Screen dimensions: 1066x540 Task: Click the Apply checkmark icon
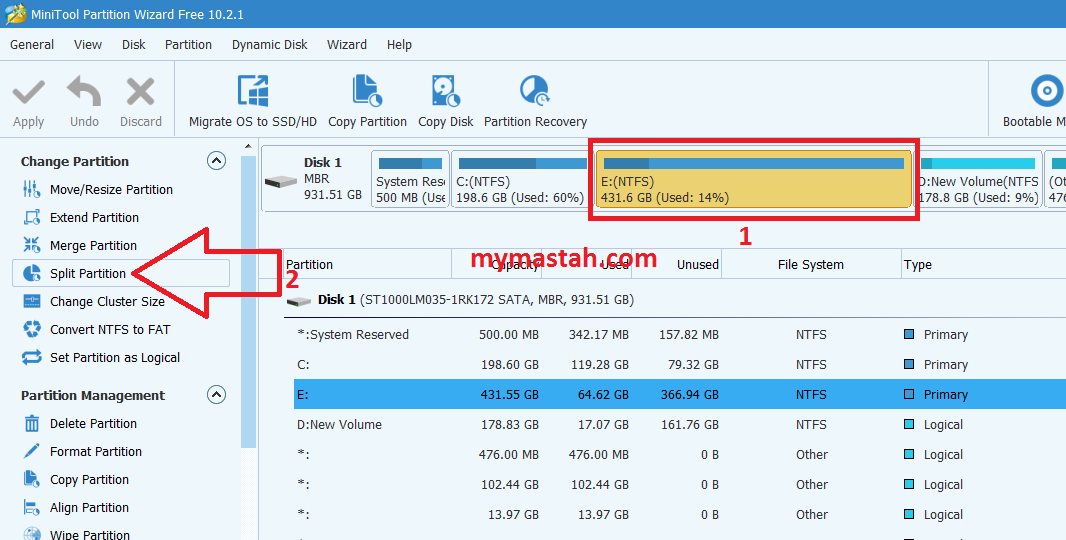click(x=29, y=92)
